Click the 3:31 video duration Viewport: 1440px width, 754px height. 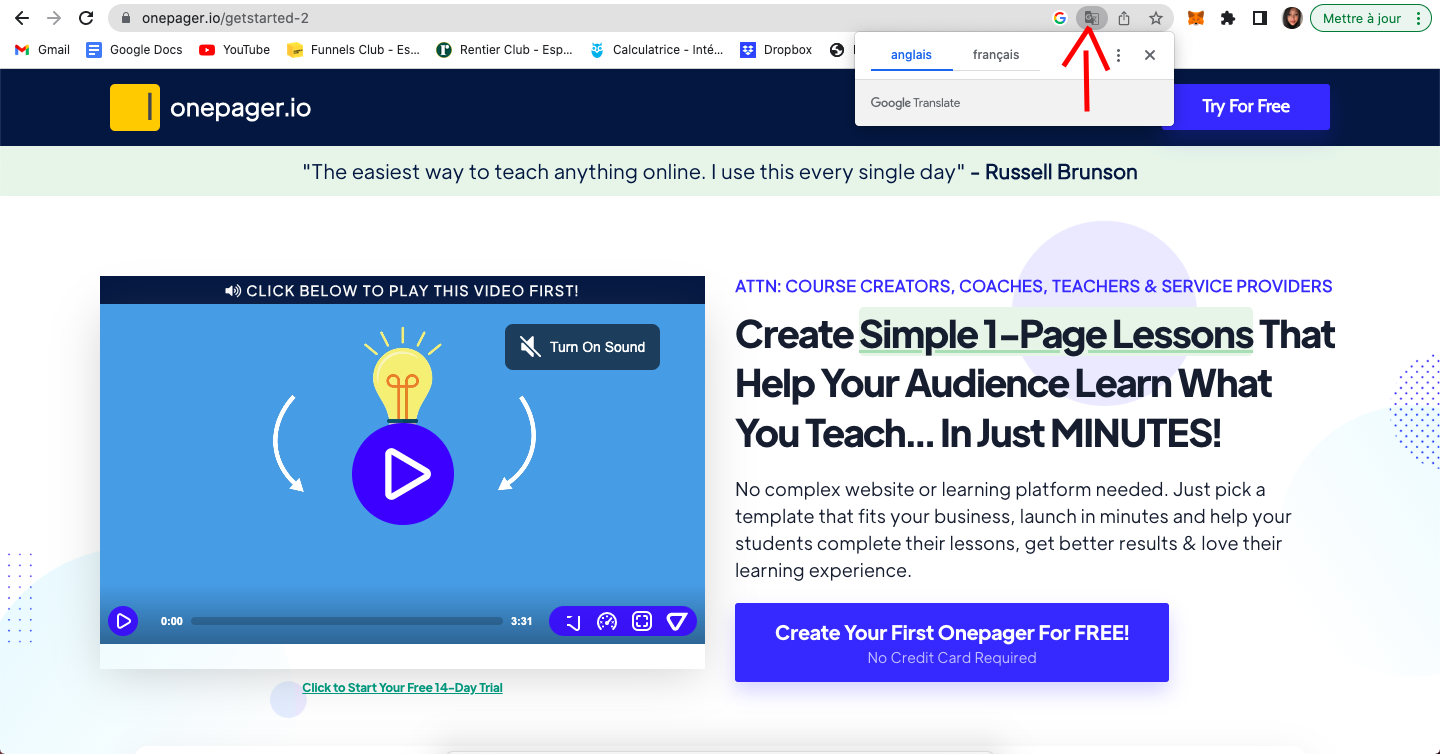click(521, 621)
